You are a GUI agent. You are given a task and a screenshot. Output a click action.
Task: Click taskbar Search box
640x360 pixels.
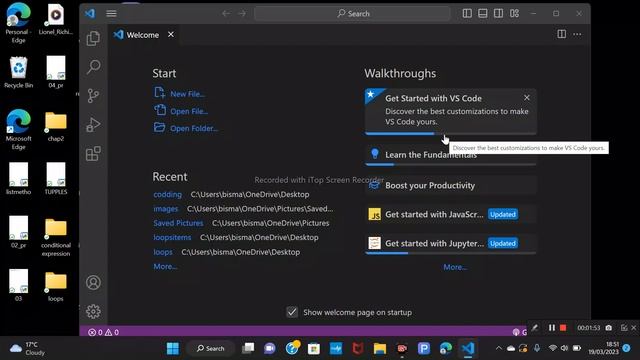[x=210, y=348]
